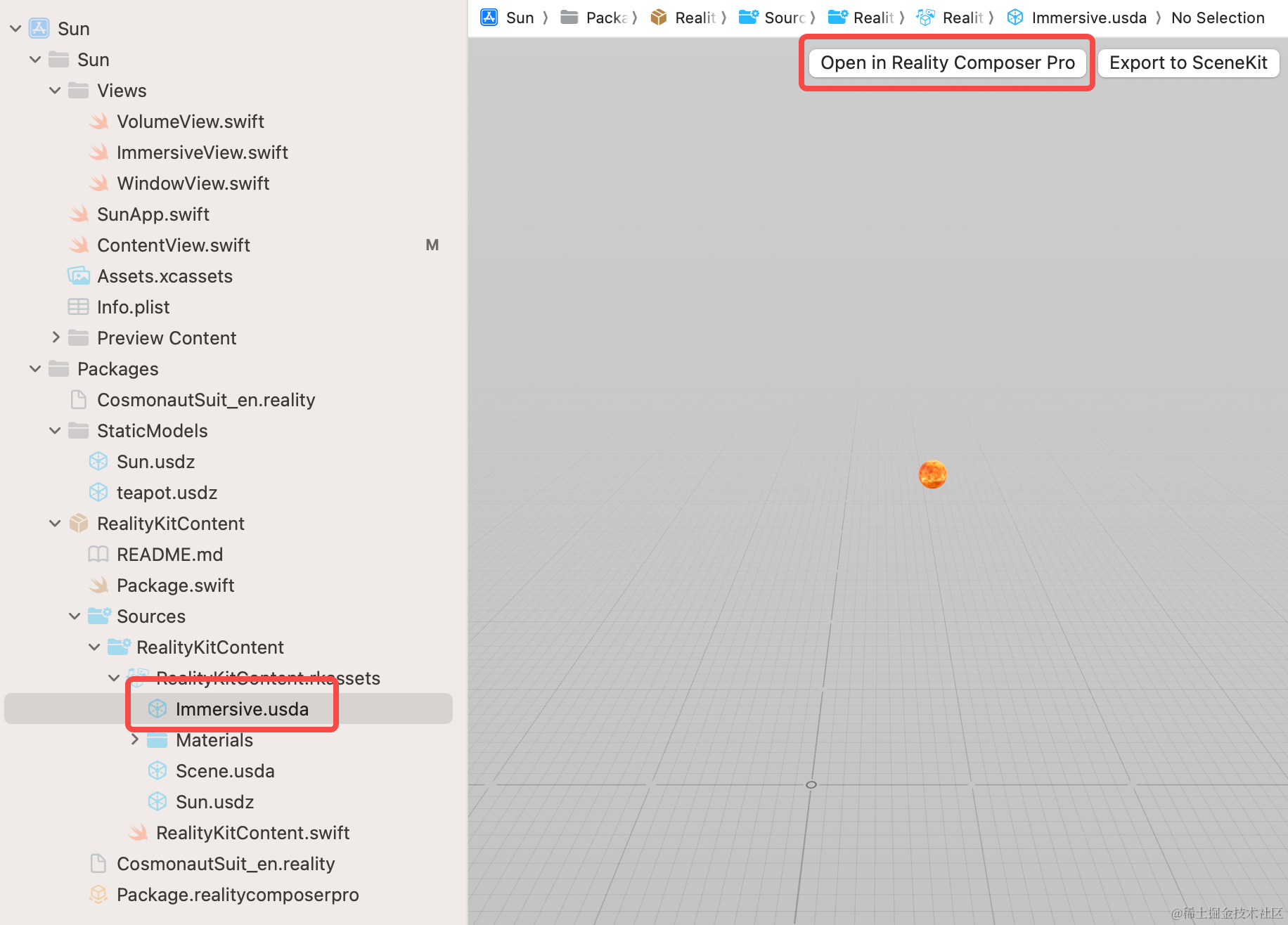1288x925 pixels.
Task: Open in Reality Composer Pro
Action: (x=947, y=63)
